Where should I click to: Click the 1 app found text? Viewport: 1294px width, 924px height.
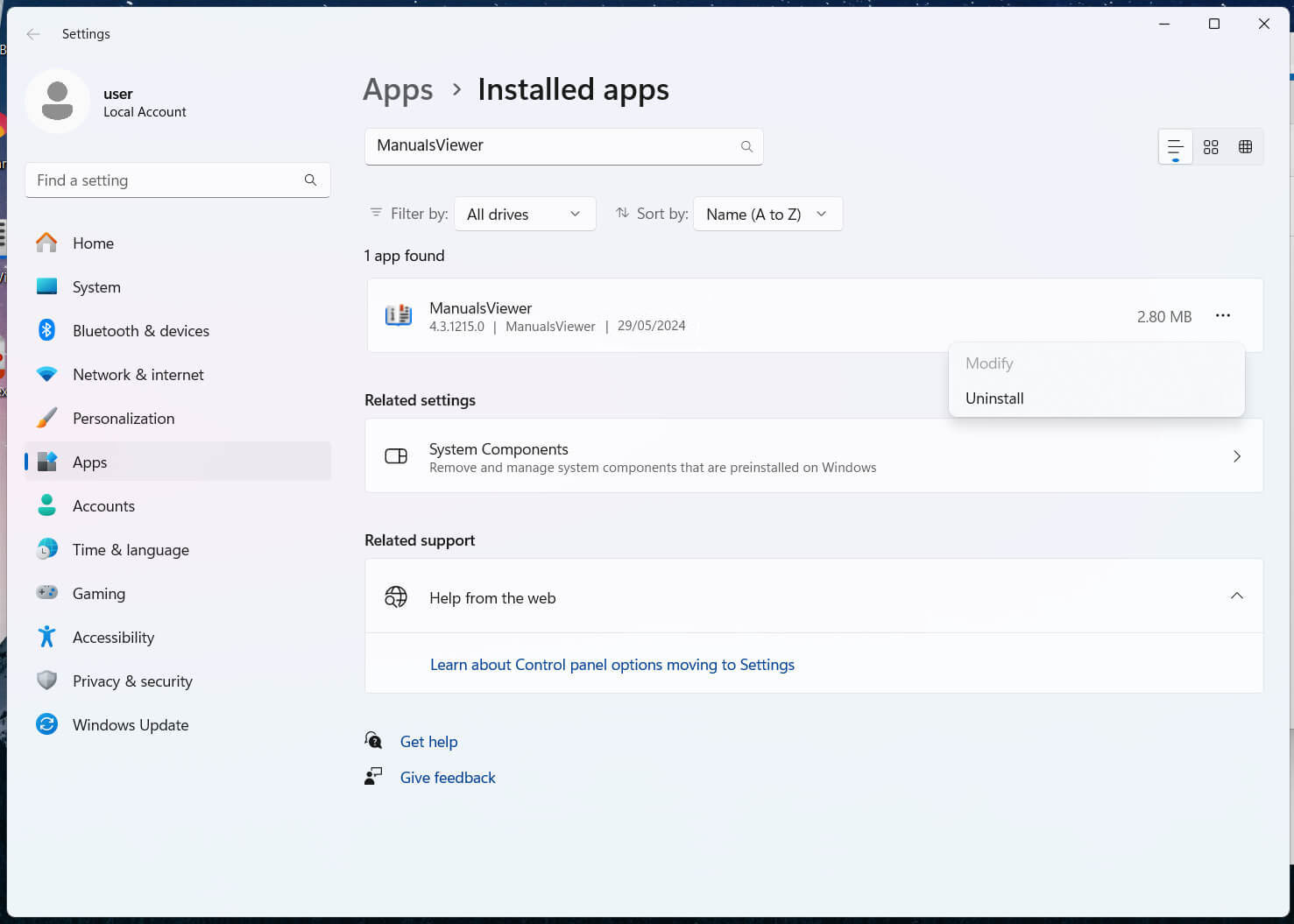pos(405,256)
